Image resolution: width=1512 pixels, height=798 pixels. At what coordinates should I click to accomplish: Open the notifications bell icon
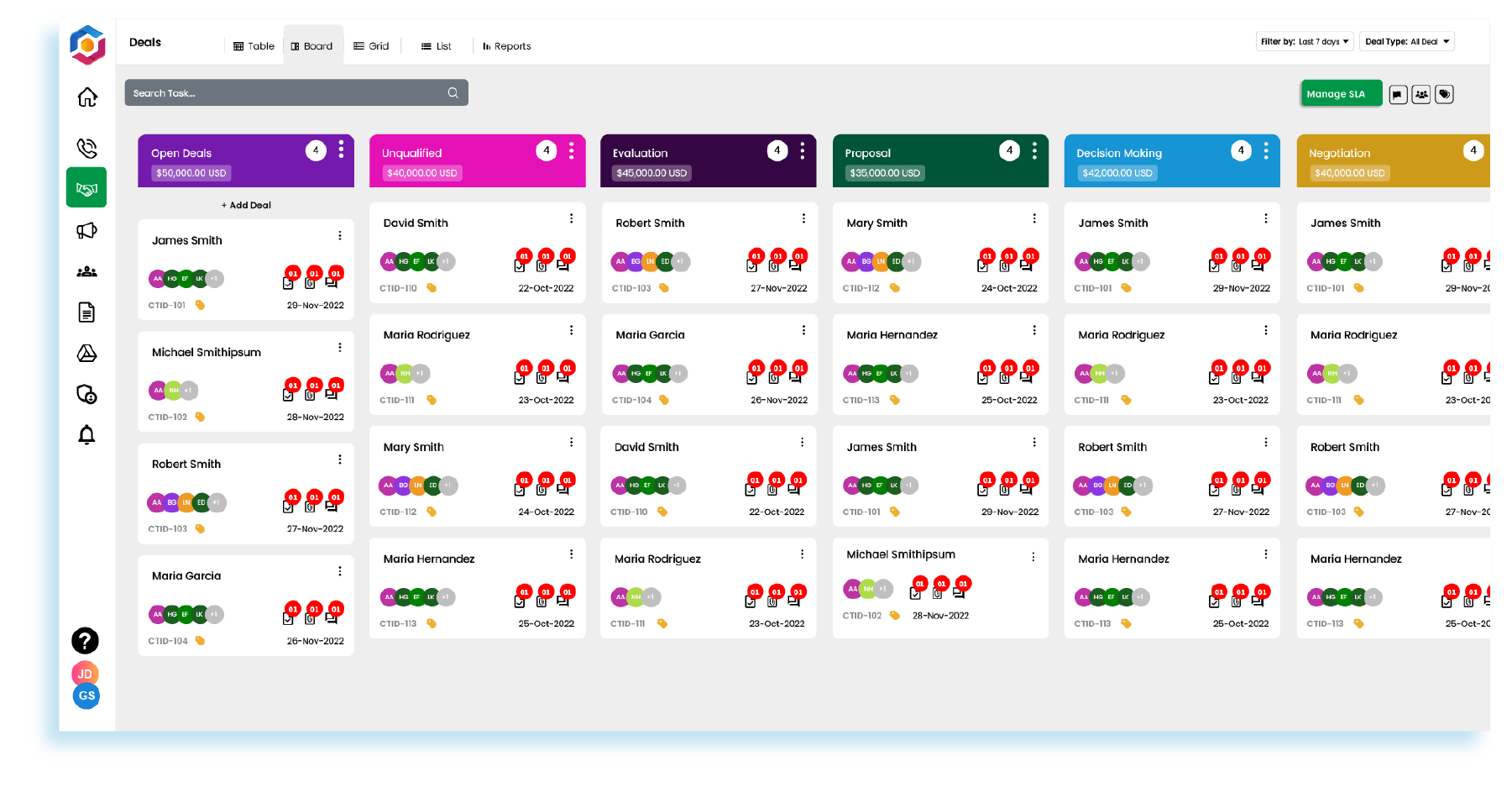pos(86,433)
